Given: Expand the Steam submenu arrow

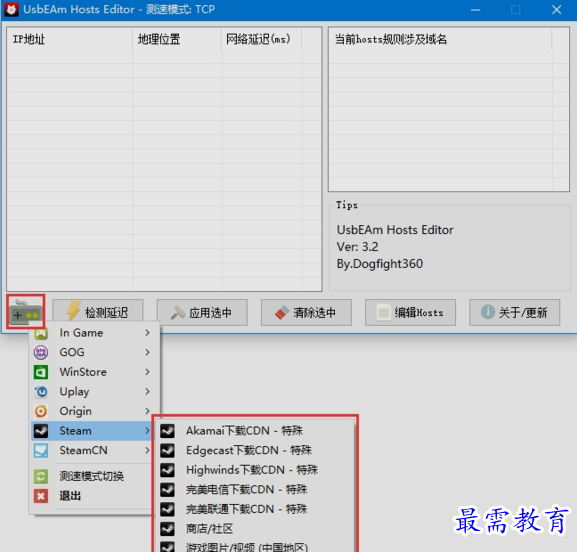Looking at the screenshot, I should click(x=147, y=431).
